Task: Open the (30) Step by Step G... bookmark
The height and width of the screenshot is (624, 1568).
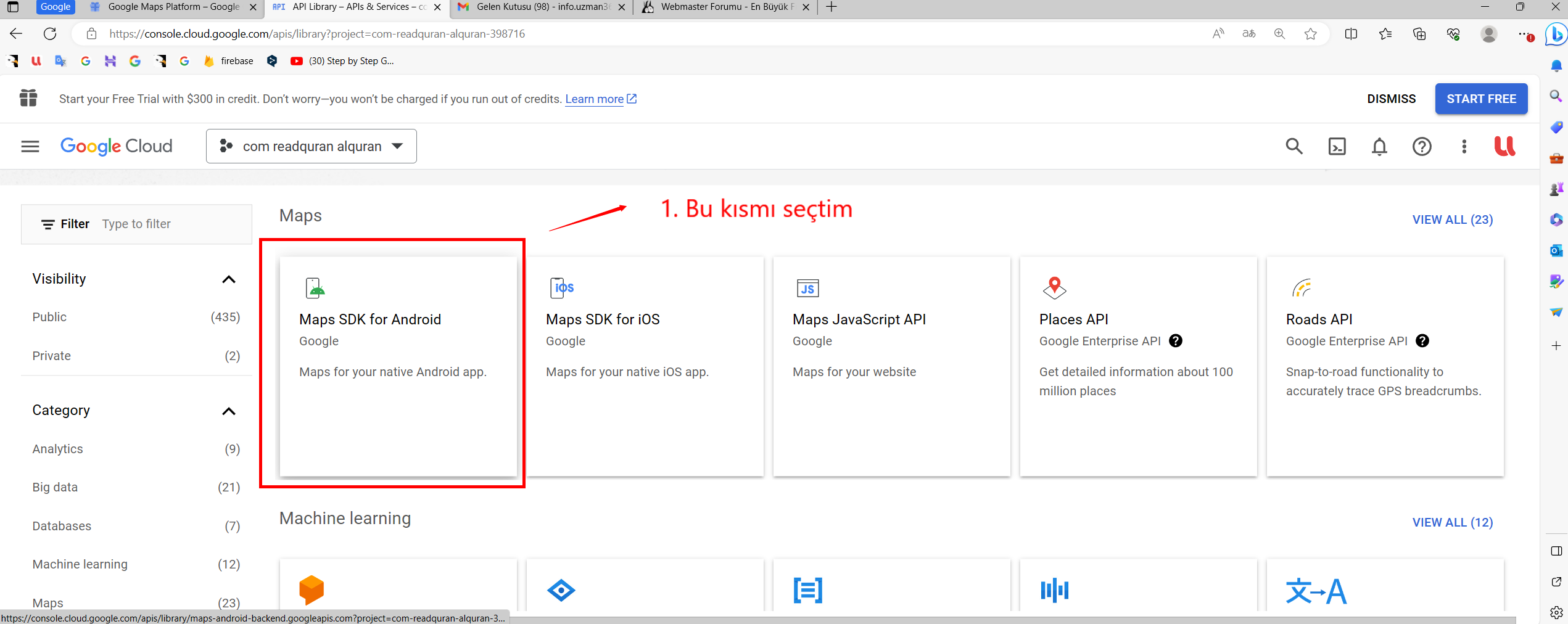Action: click(342, 60)
